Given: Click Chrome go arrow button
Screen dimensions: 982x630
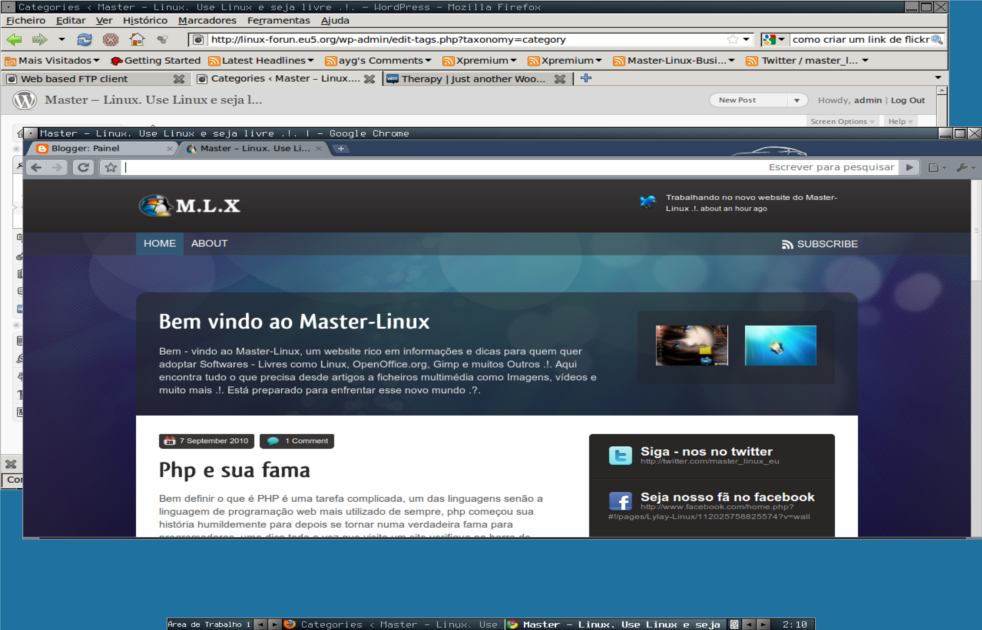Looking at the screenshot, I should coord(909,167).
